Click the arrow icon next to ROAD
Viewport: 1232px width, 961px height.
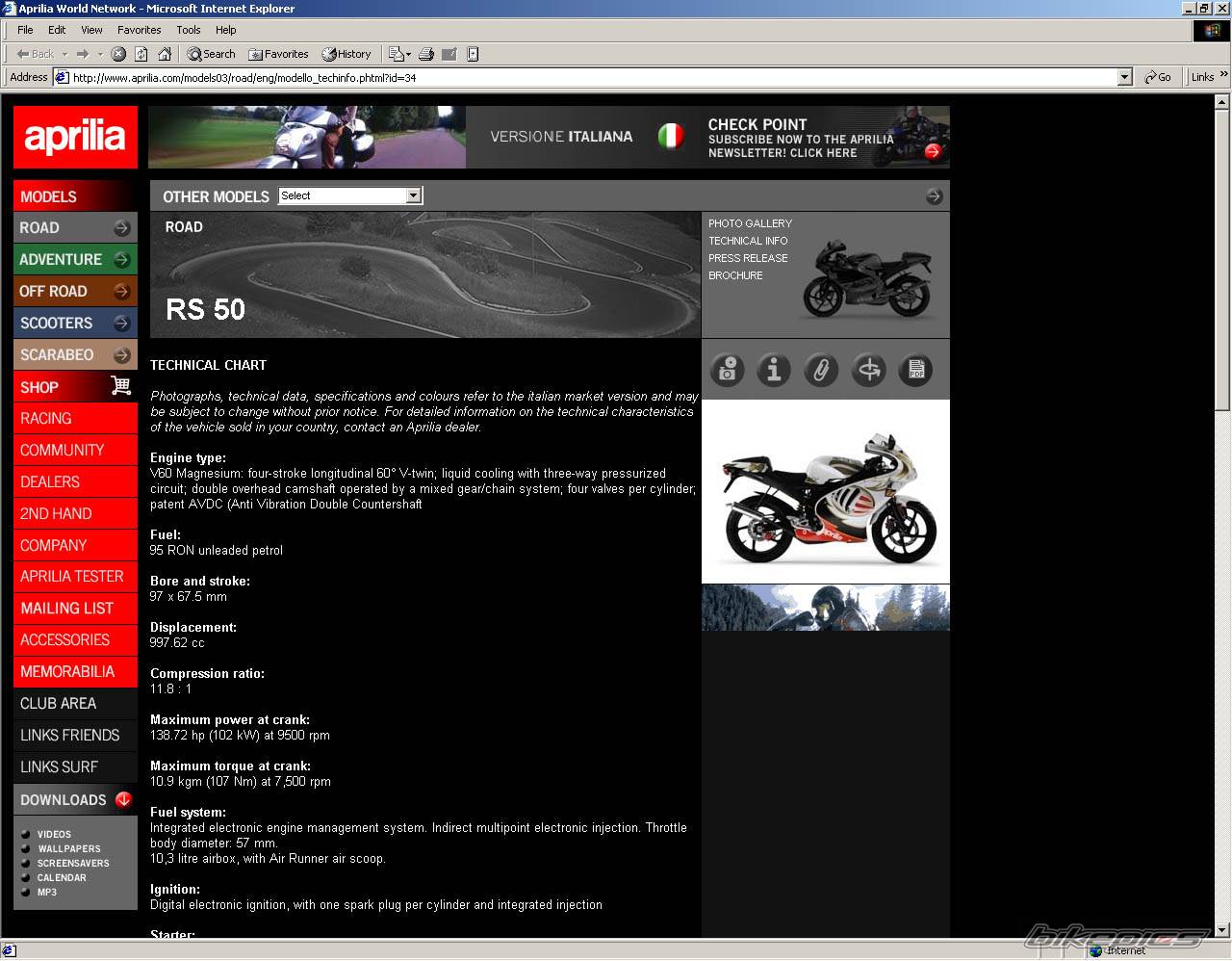122,228
